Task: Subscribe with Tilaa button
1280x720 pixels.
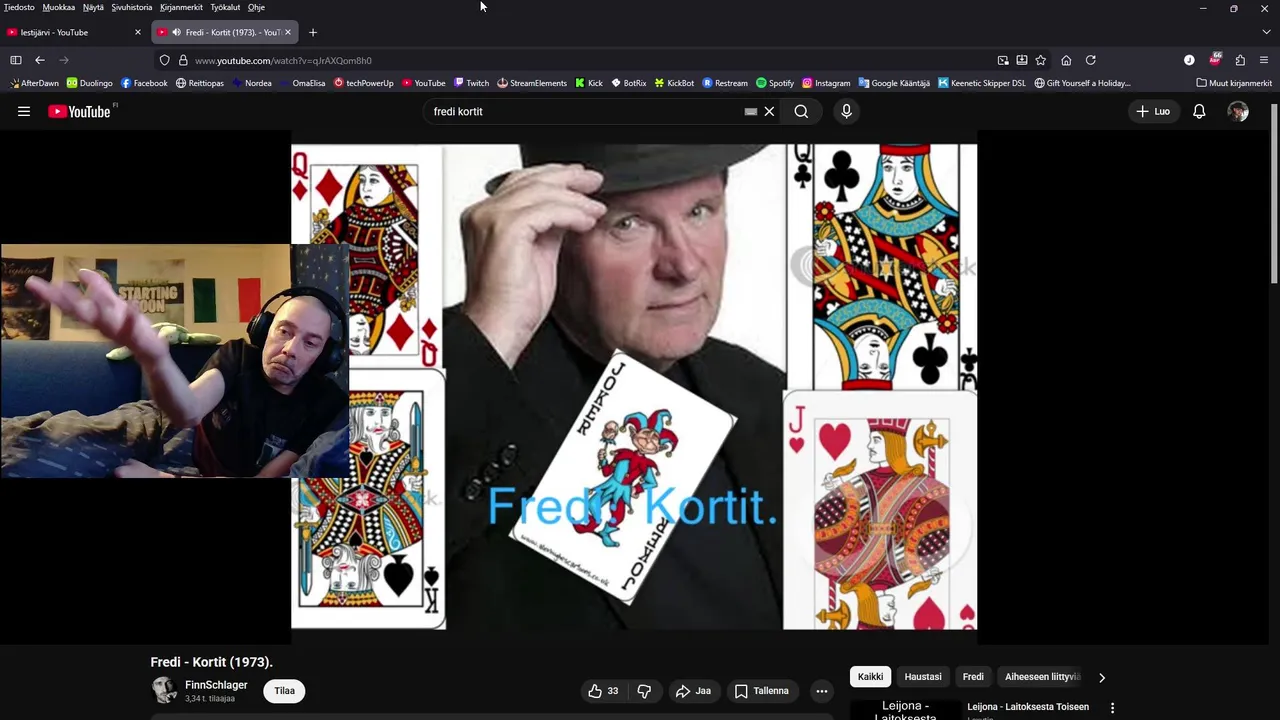Action: tap(284, 691)
